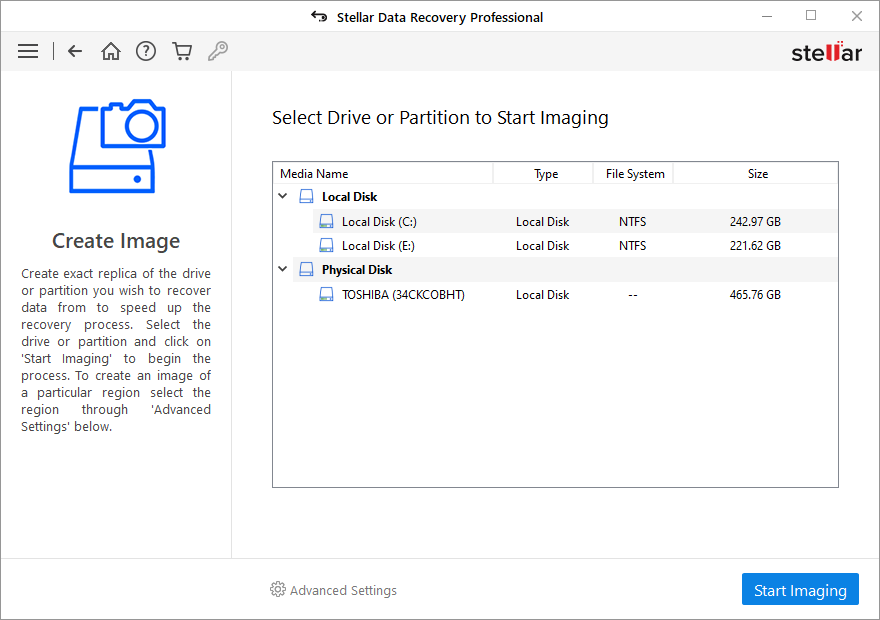Click the activation key icon
This screenshot has height=620, width=880.
click(218, 52)
